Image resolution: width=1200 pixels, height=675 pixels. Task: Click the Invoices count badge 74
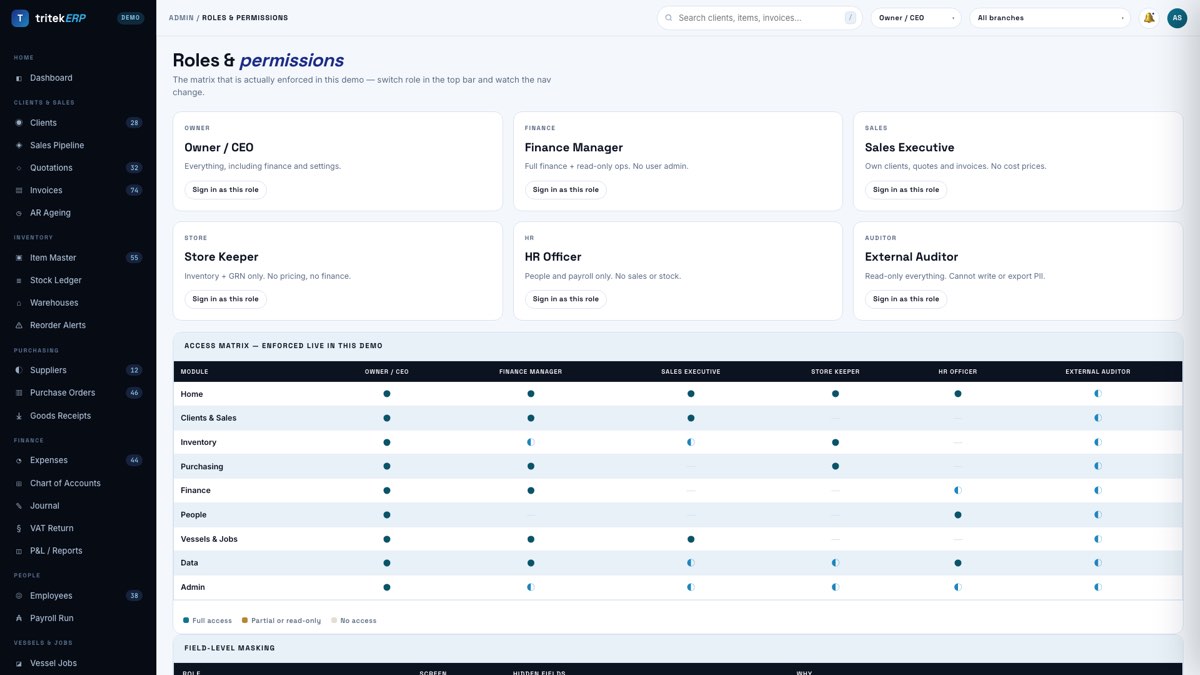coord(134,190)
